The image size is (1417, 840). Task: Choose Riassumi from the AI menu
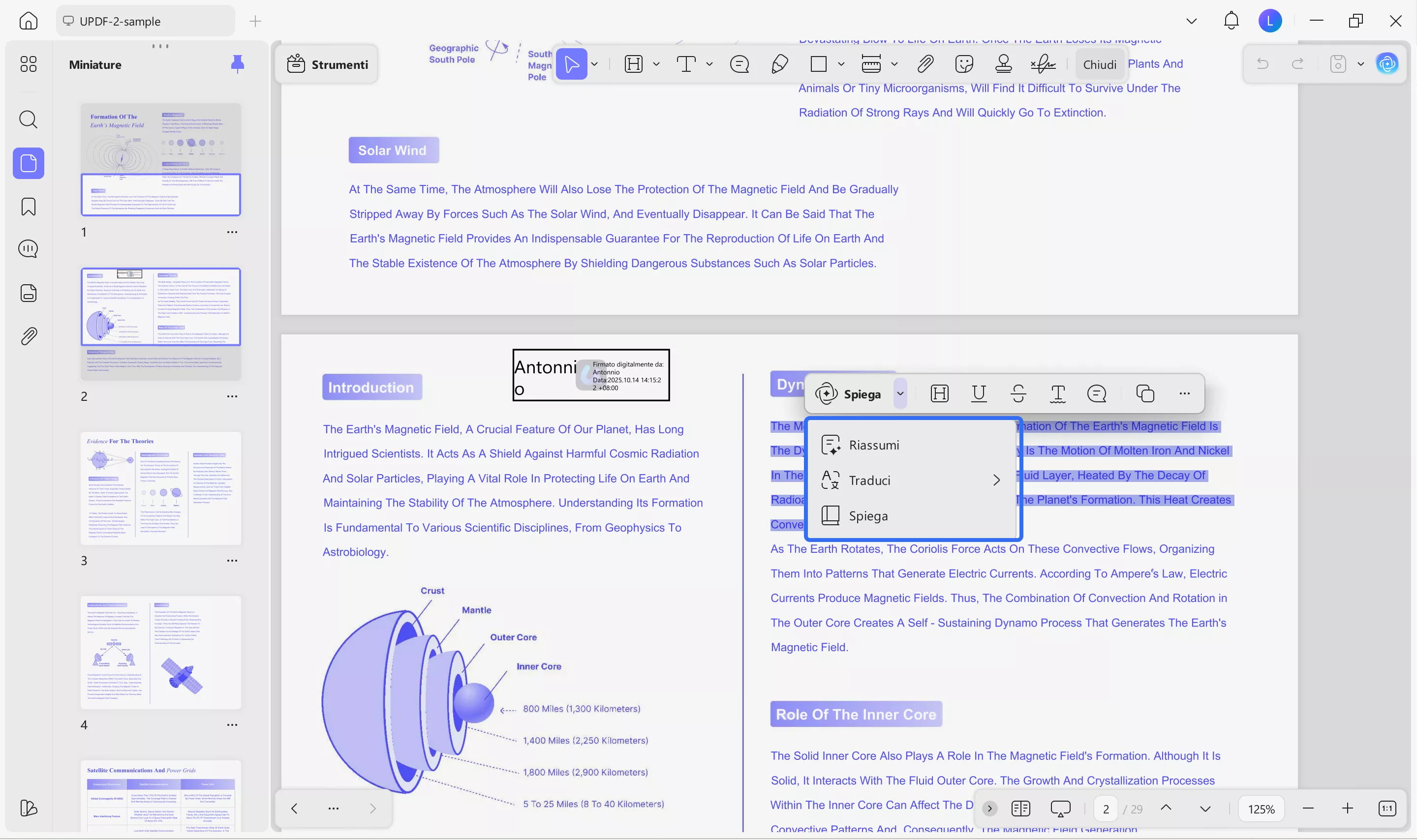coord(873,445)
